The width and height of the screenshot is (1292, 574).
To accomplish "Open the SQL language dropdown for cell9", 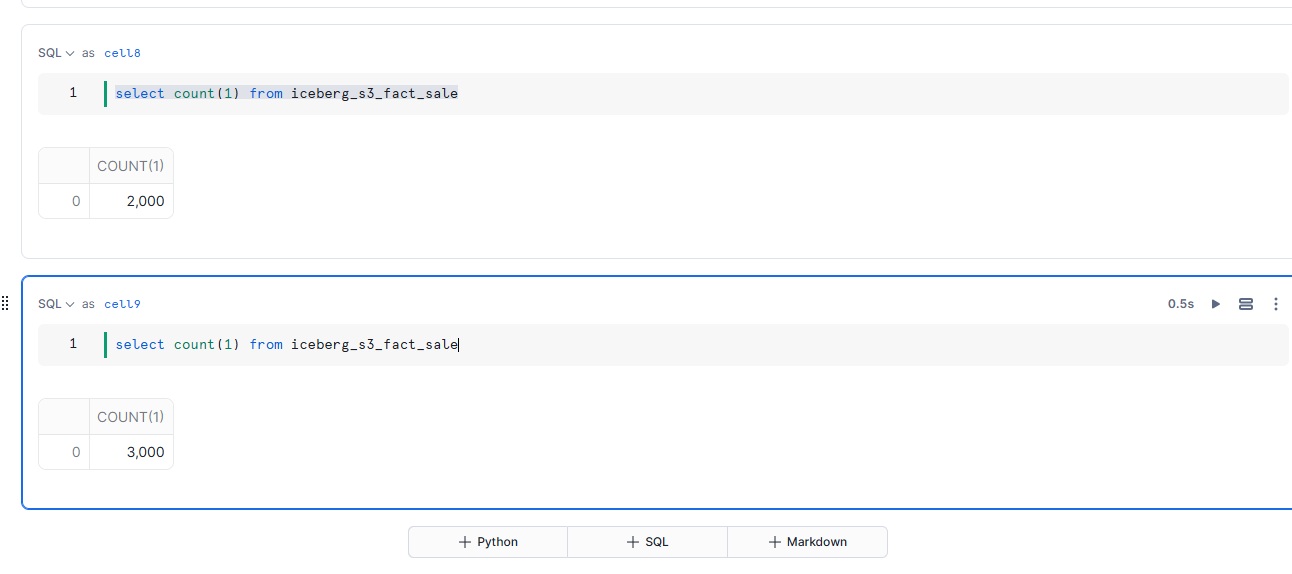I will click(56, 304).
